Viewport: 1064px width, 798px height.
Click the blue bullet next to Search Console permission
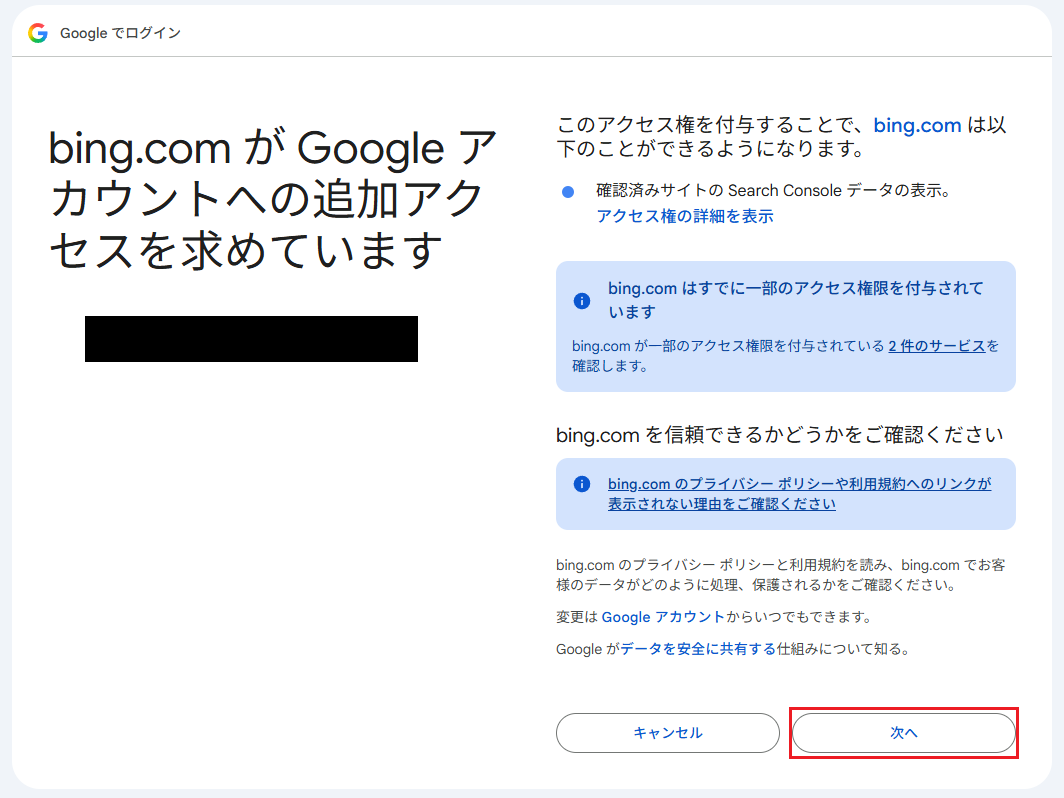[x=568, y=192]
